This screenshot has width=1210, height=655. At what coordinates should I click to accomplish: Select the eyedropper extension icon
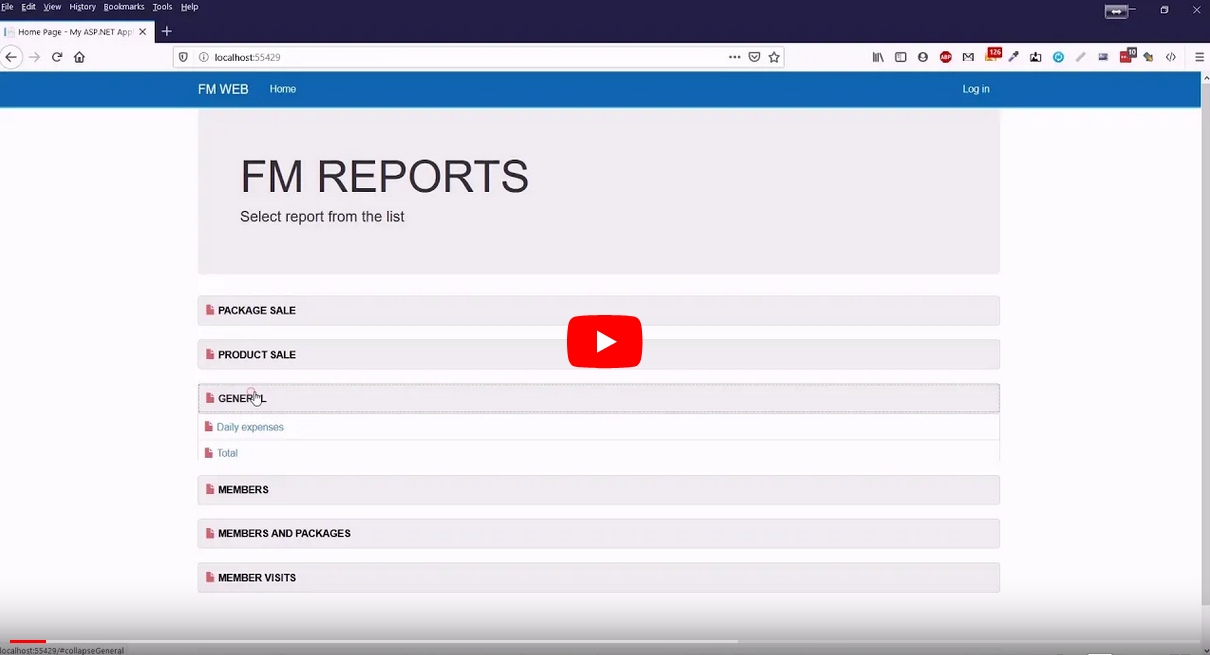[1013, 57]
